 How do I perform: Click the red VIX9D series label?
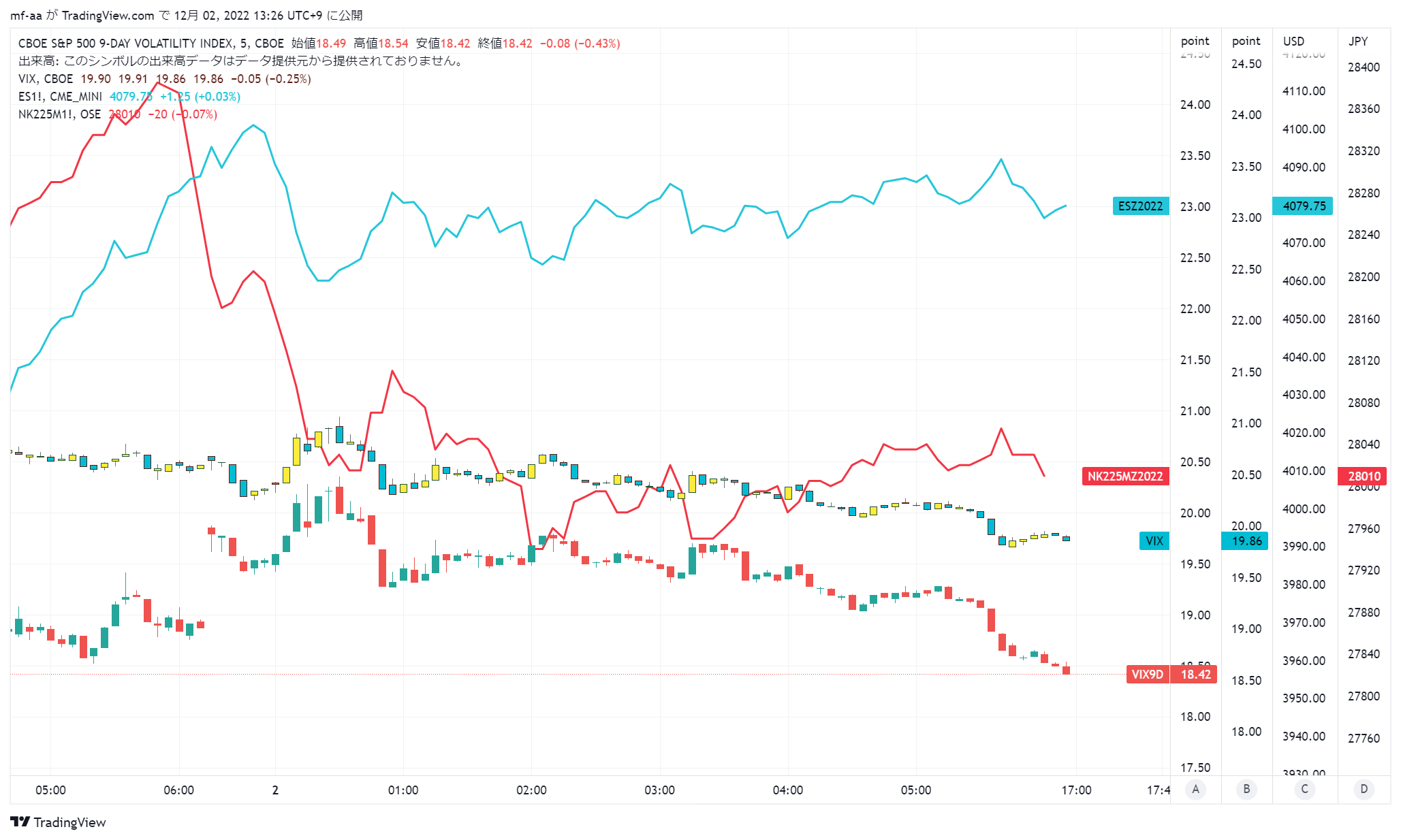point(1148,674)
